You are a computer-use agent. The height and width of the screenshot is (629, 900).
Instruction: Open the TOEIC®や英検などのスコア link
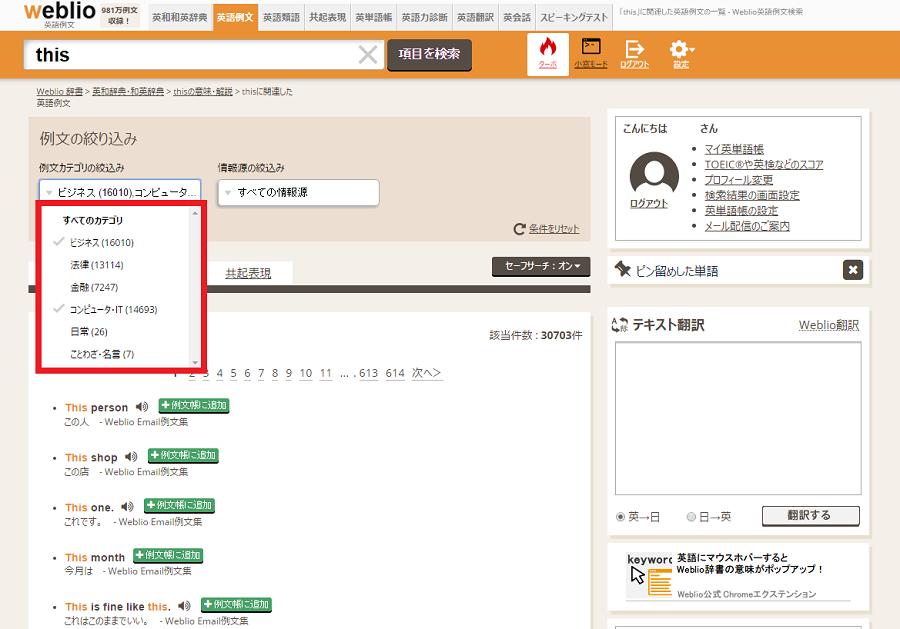pyautogui.click(x=764, y=165)
